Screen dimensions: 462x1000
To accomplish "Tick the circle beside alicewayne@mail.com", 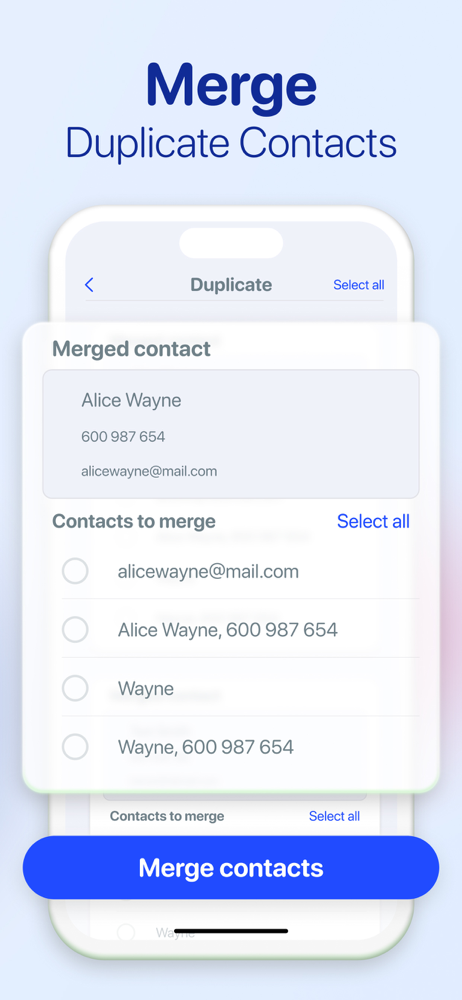I will pos(75,571).
